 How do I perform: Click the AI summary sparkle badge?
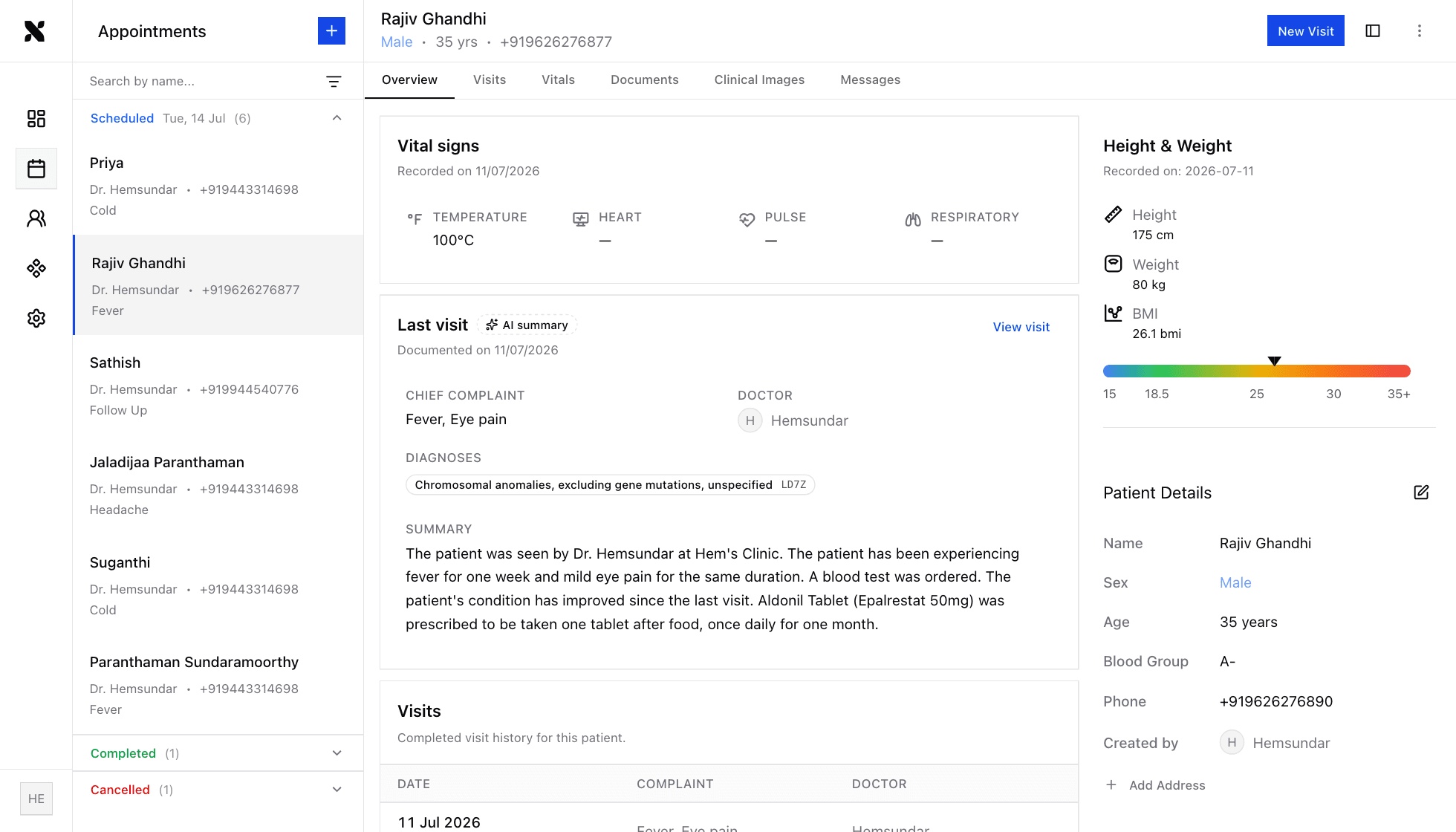click(527, 325)
